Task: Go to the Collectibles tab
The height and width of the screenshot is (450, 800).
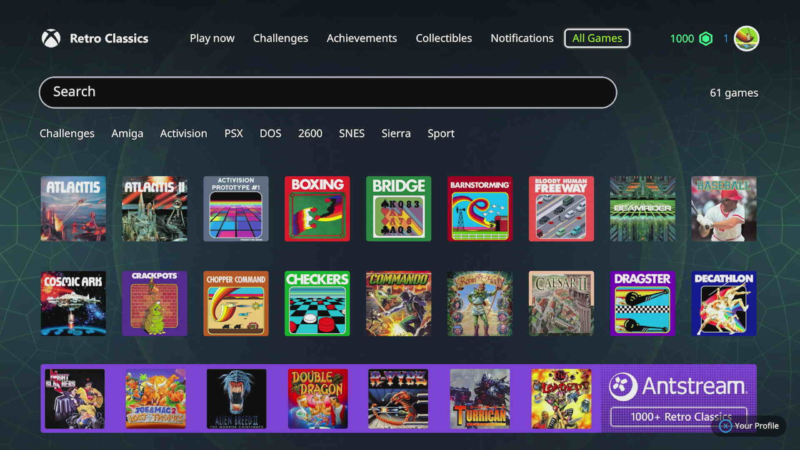Action: tap(444, 38)
